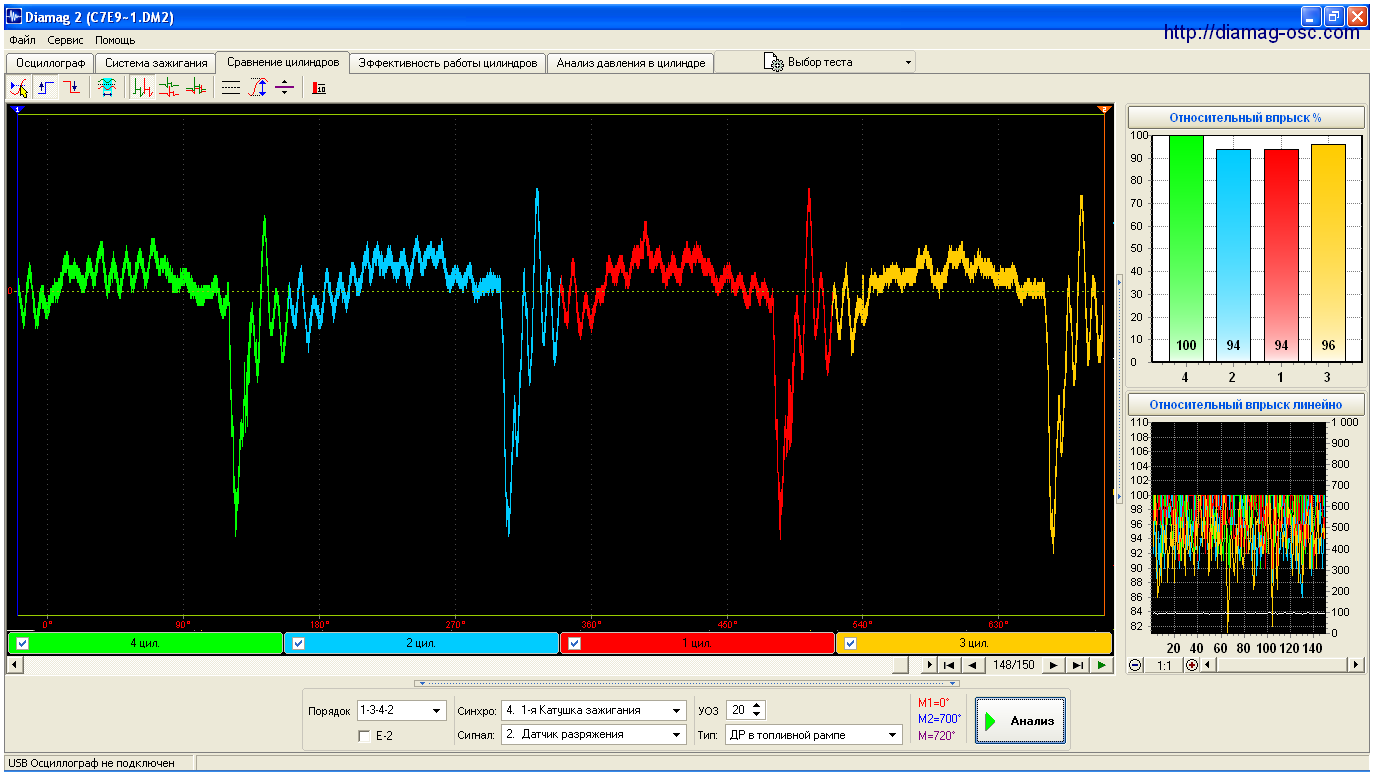
Task: Click the blue cylinder 2 bar
Action: pyautogui.click(x=1233, y=255)
